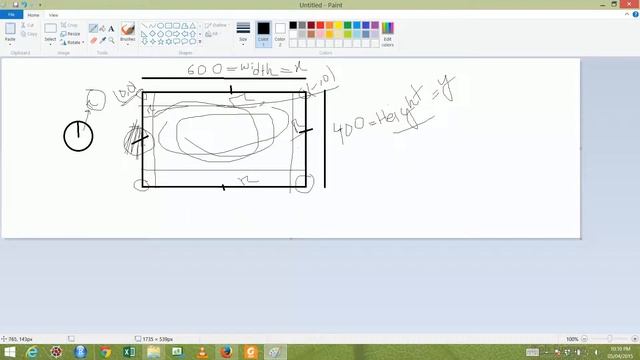Pick the black color swatch
This screenshot has width=640, height=360.
(x=293, y=25)
